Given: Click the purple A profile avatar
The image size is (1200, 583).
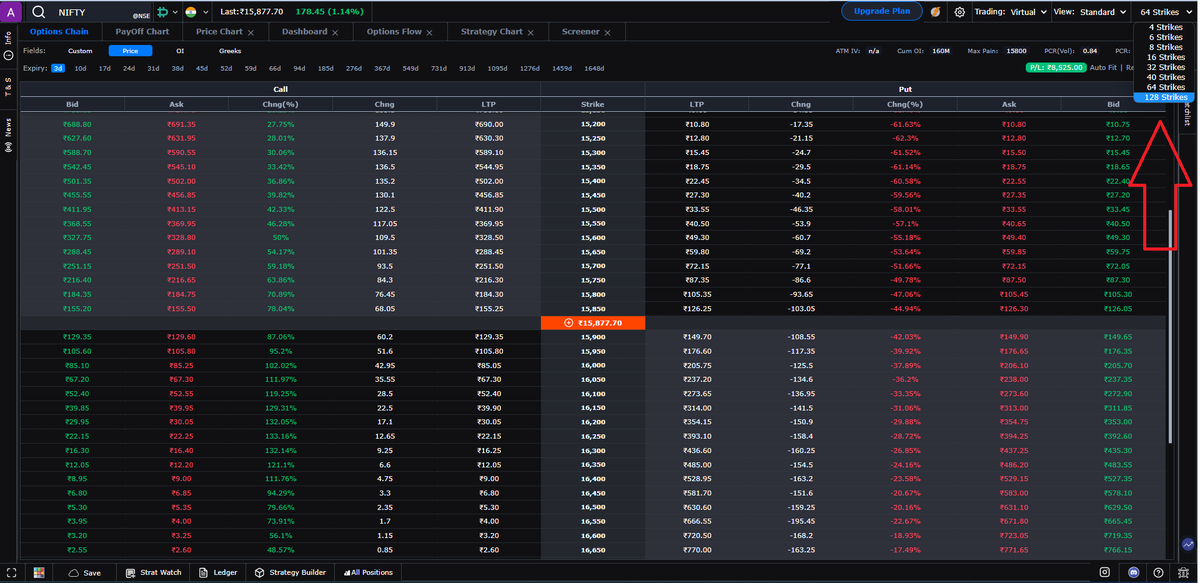Looking at the screenshot, I should coord(9,12).
